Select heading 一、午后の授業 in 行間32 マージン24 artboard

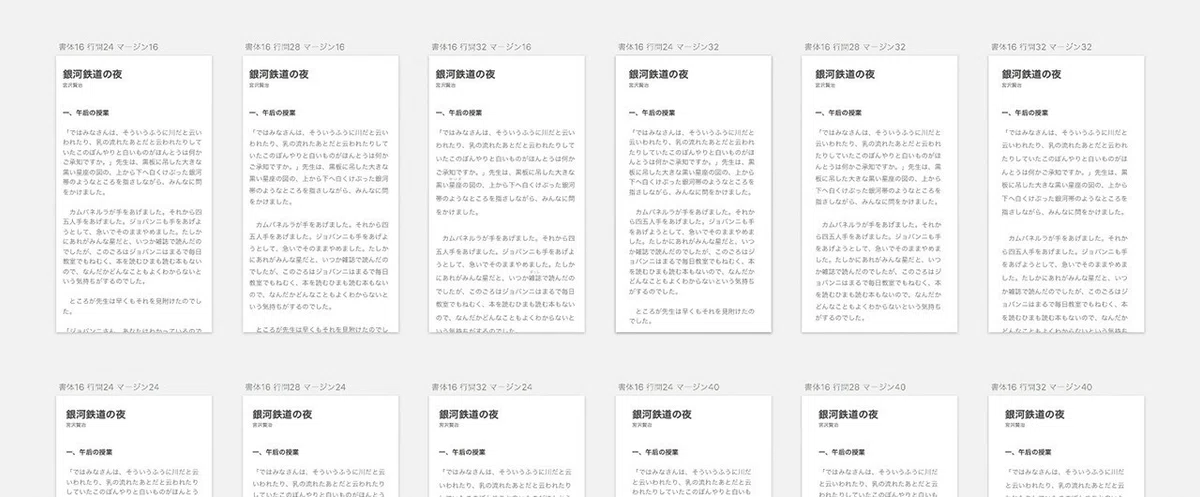click(463, 452)
